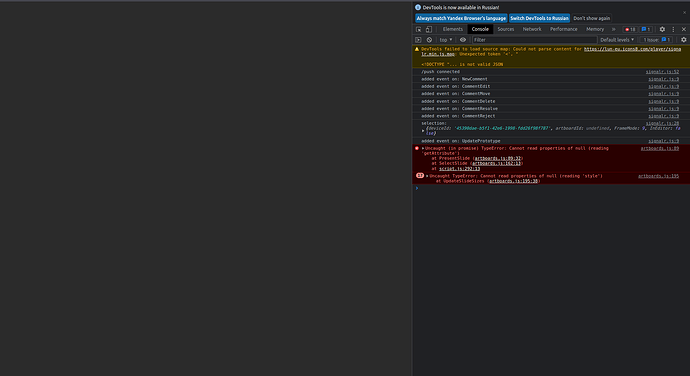Clear the console output
690x376 pixels.
pyautogui.click(x=429, y=40)
